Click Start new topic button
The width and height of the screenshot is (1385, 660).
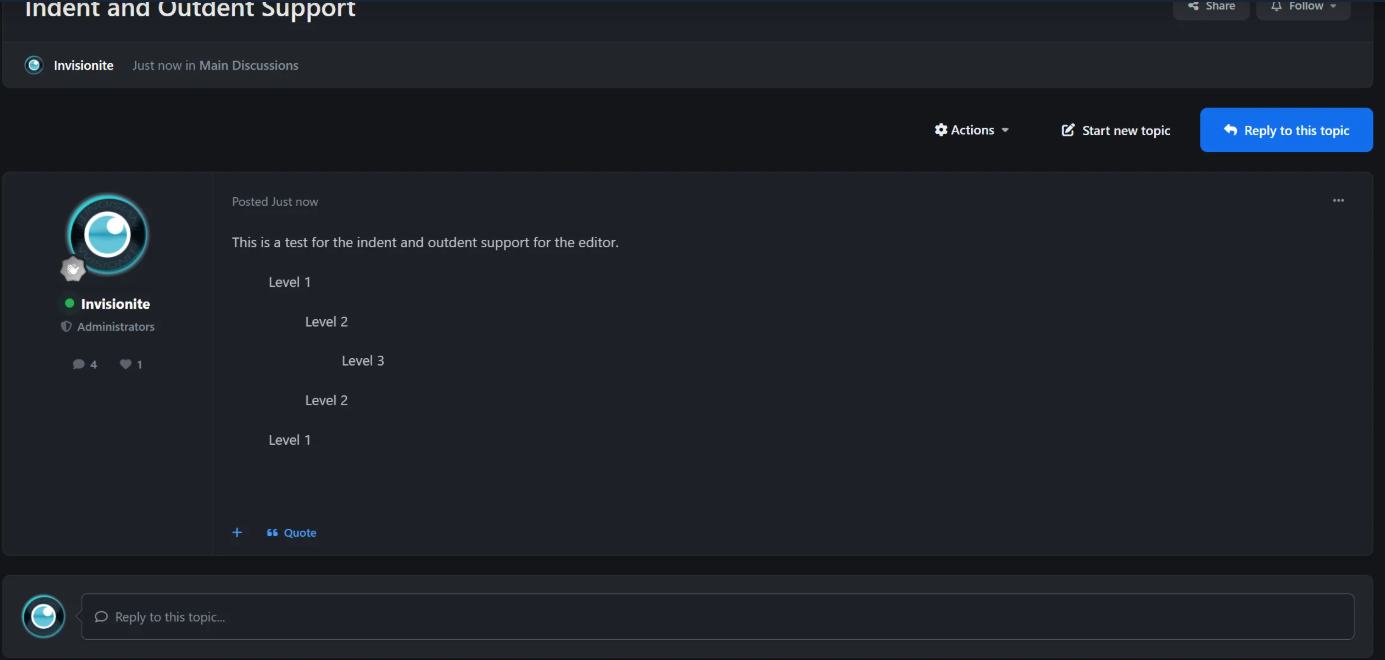click(1116, 130)
